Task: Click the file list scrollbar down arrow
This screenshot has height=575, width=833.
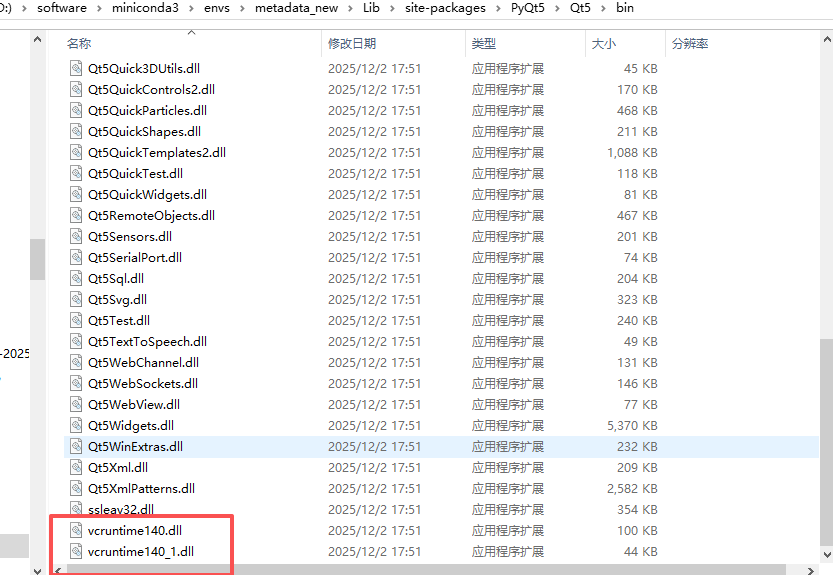Action: [827, 555]
